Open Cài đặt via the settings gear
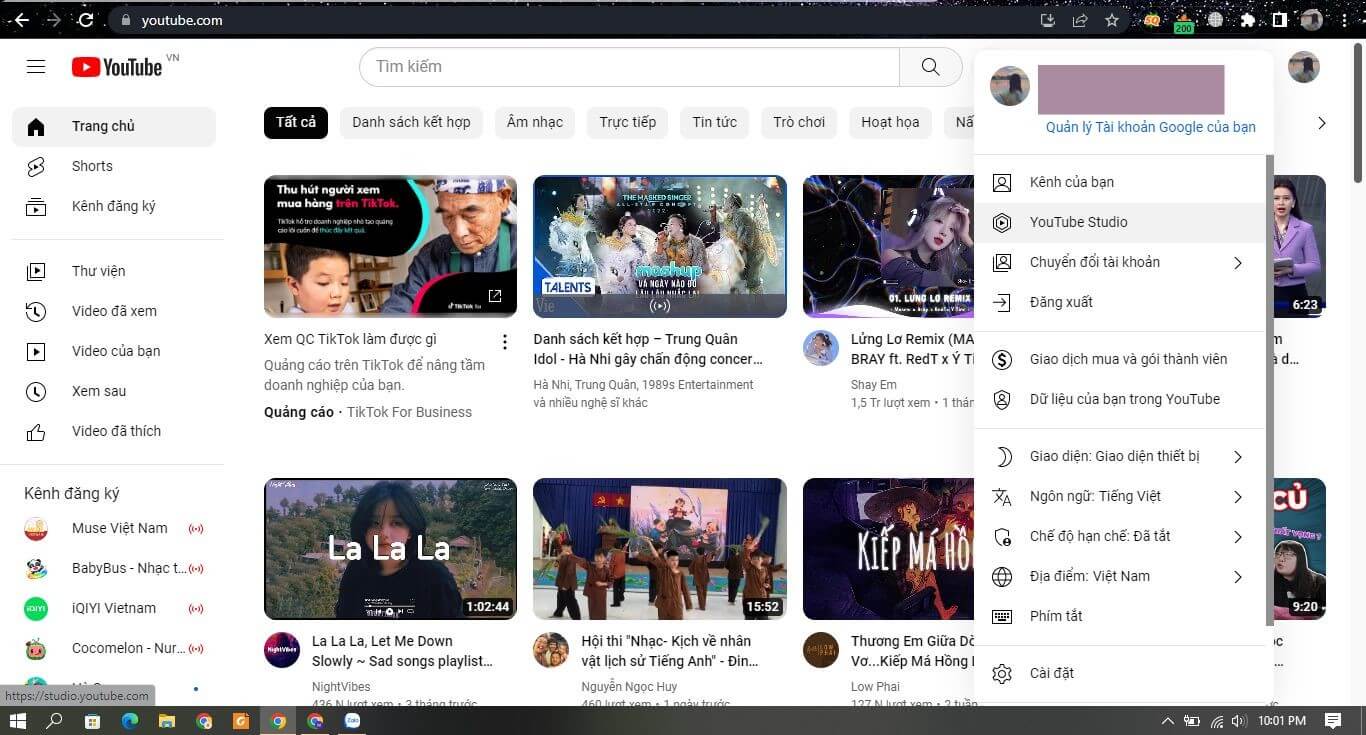This screenshot has height=735, width=1366. (x=1052, y=673)
